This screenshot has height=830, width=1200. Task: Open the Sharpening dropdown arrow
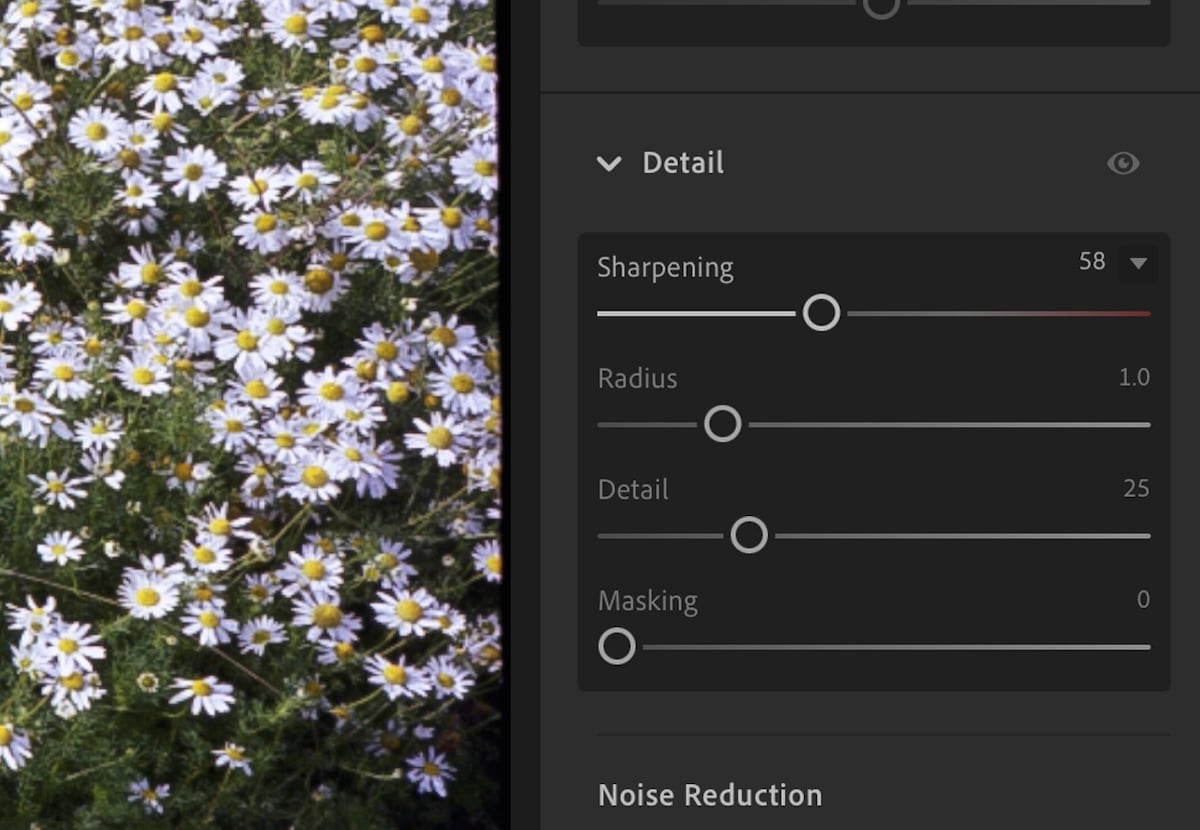coord(1138,263)
